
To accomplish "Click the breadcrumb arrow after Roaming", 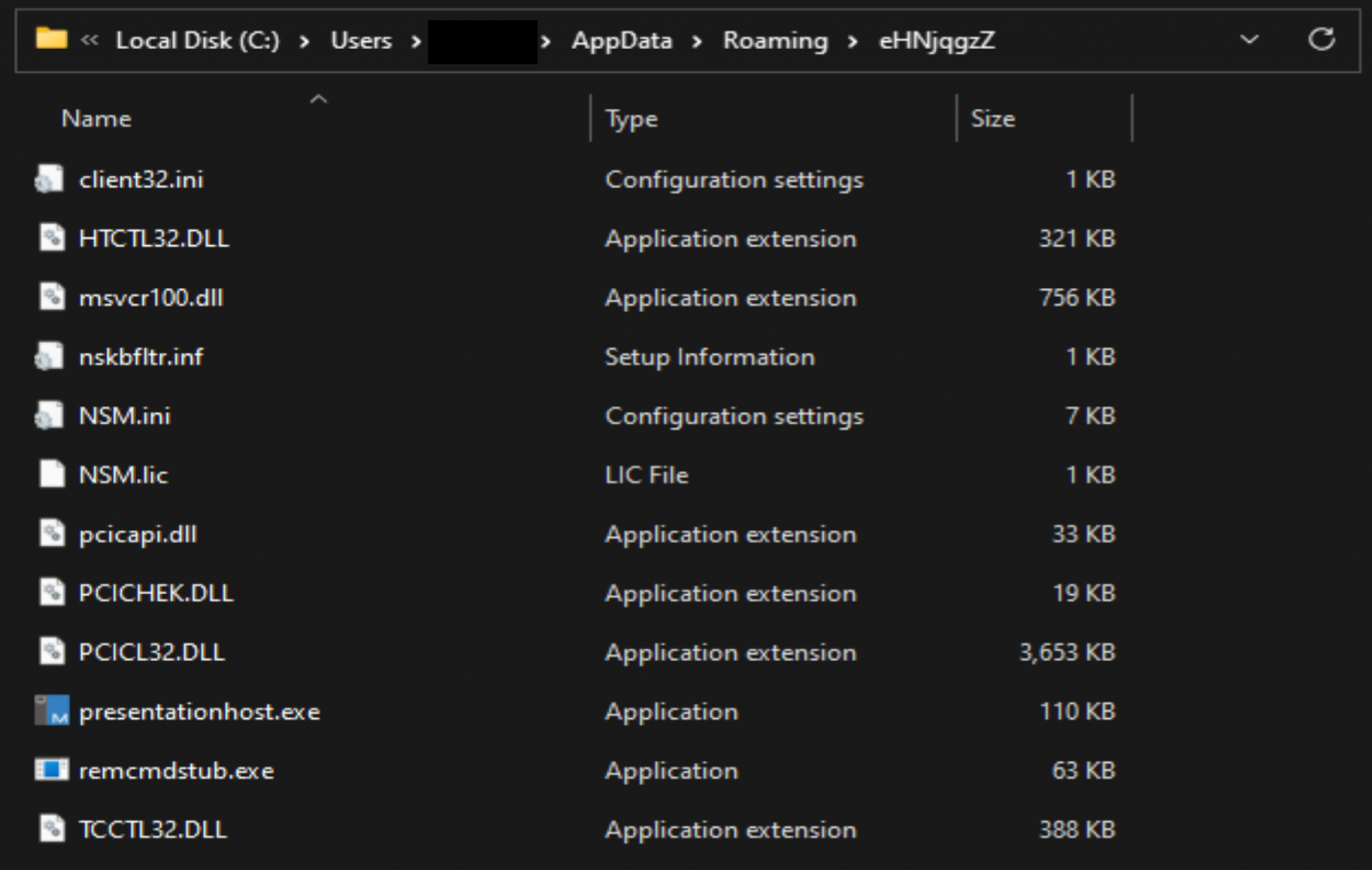I will coord(853,40).
